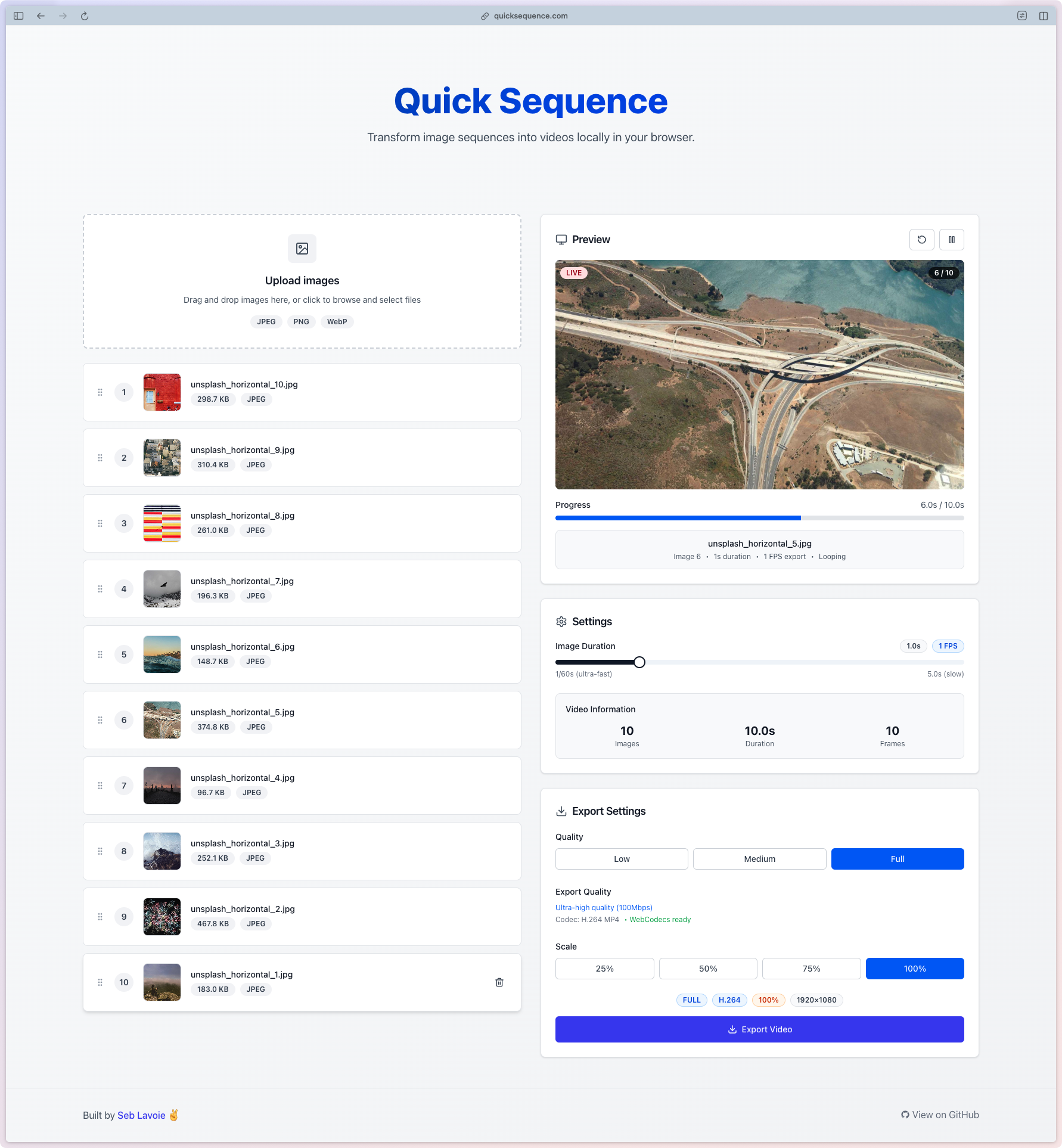
Task: Grab drag handle for unsplash_horizontal_7.jpg
Action: tap(100, 589)
